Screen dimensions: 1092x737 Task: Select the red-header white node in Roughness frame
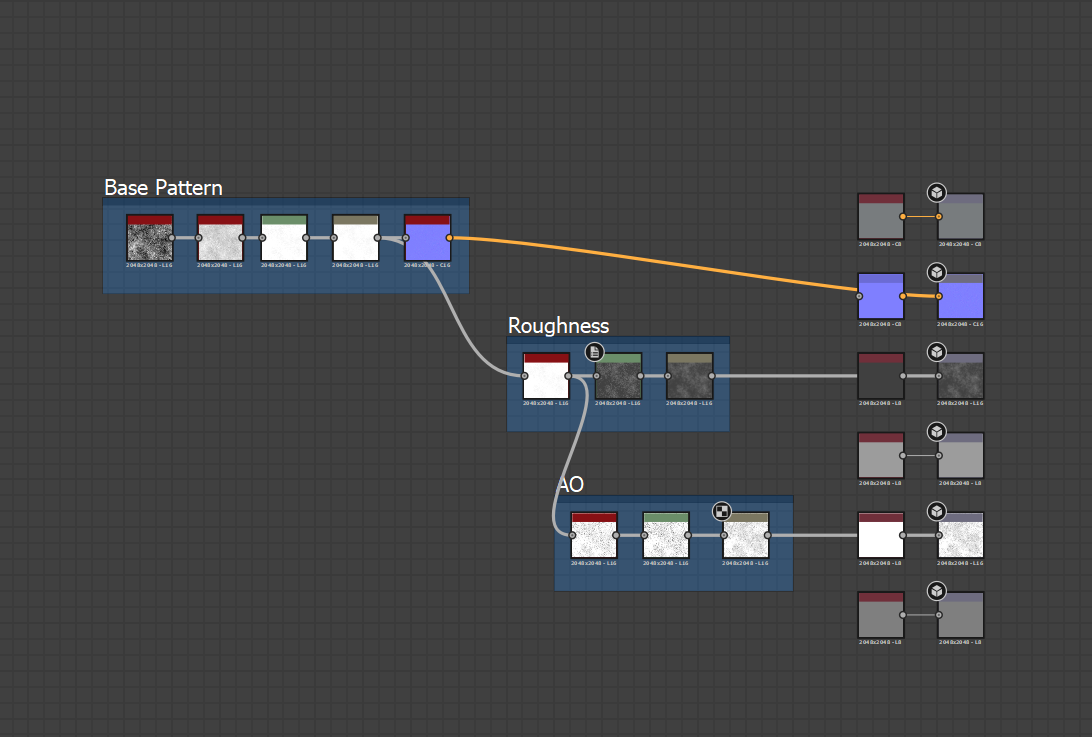coord(546,375)
